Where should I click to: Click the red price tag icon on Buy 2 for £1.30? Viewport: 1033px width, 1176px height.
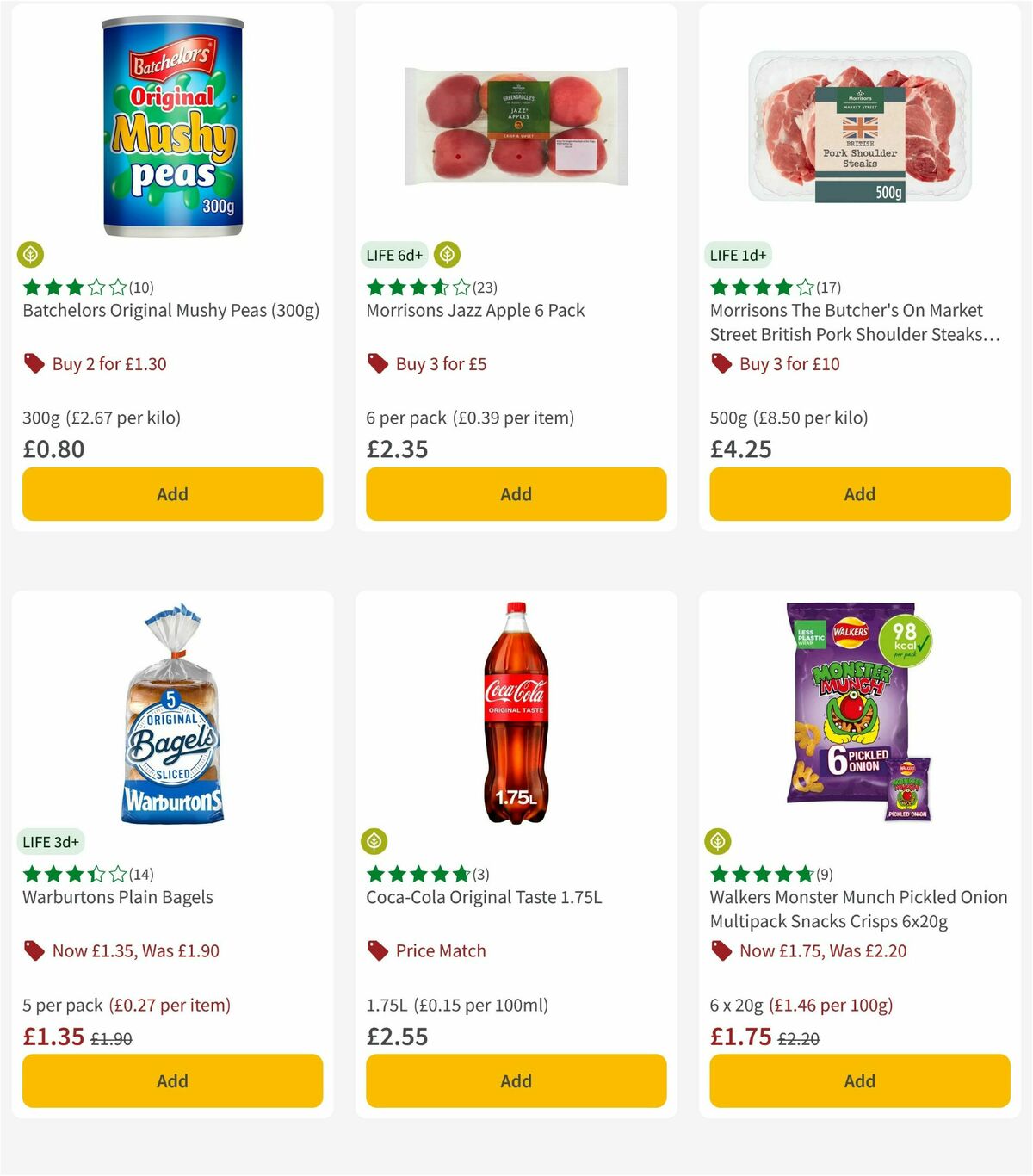(x=34, y=363)
